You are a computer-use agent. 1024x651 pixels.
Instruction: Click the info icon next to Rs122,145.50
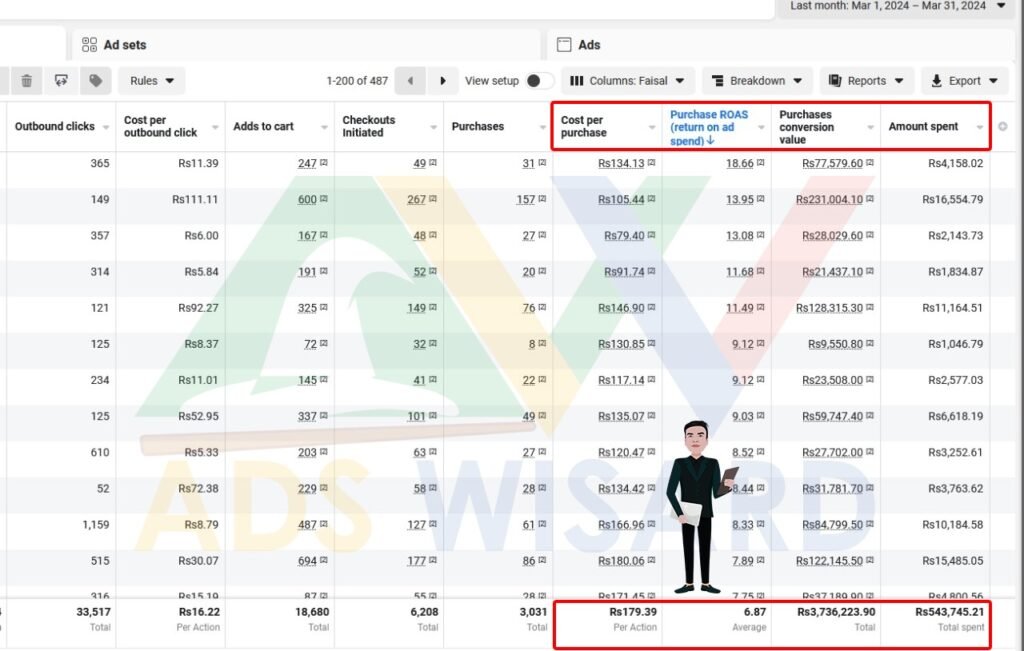(x=870, y=560)
